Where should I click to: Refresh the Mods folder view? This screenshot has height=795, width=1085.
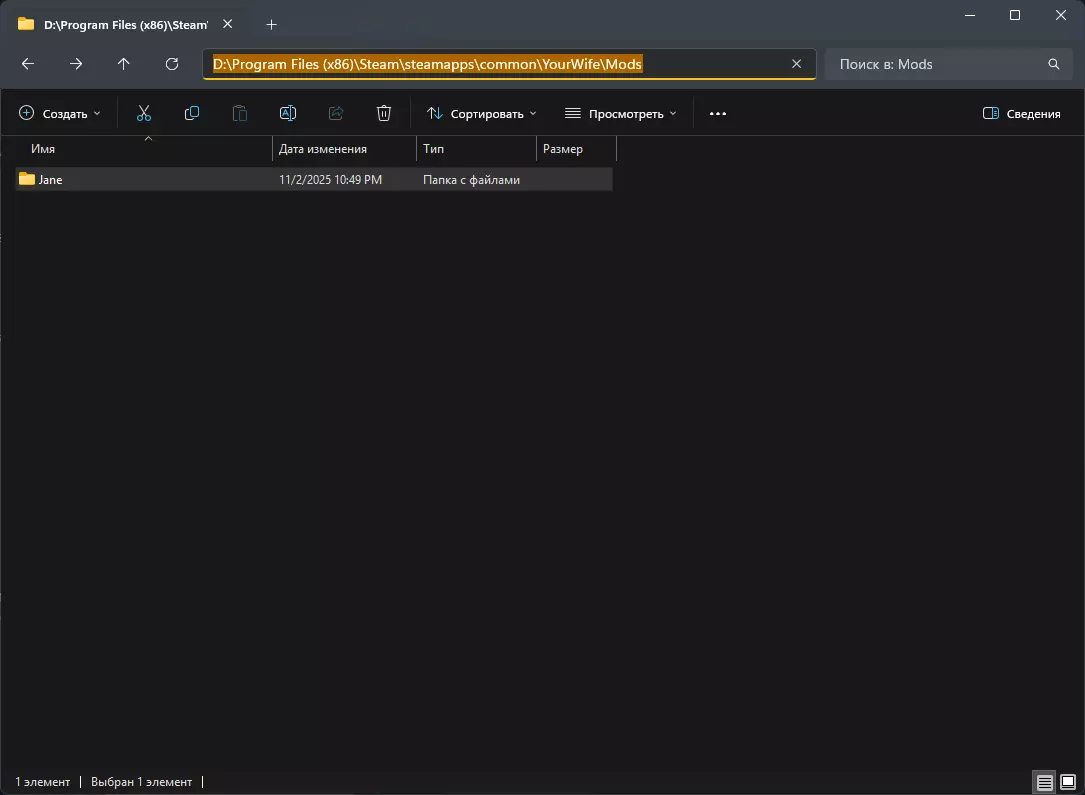click(172, 64)
